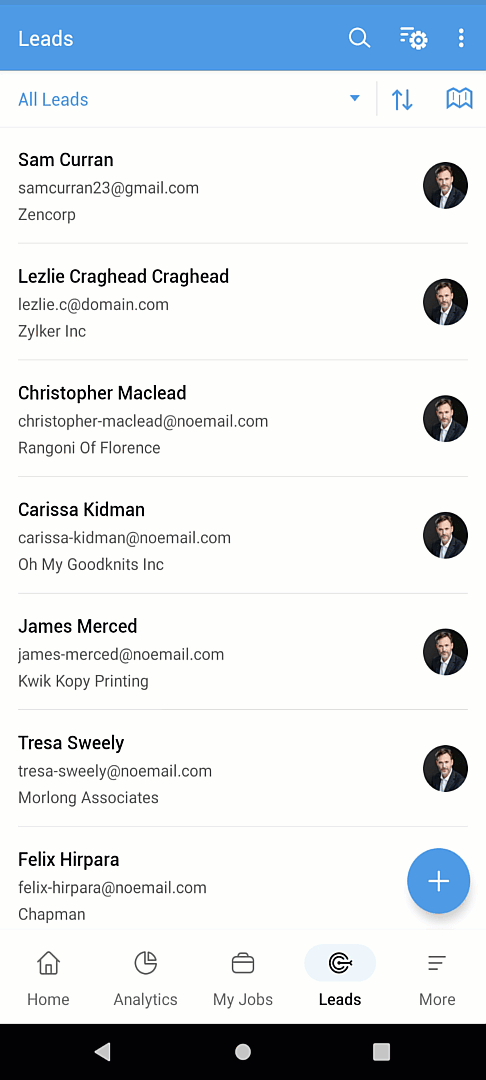This screenshot has width=486, height=1080.
Task: Open the More menu tab
Action: click(437, 977)
